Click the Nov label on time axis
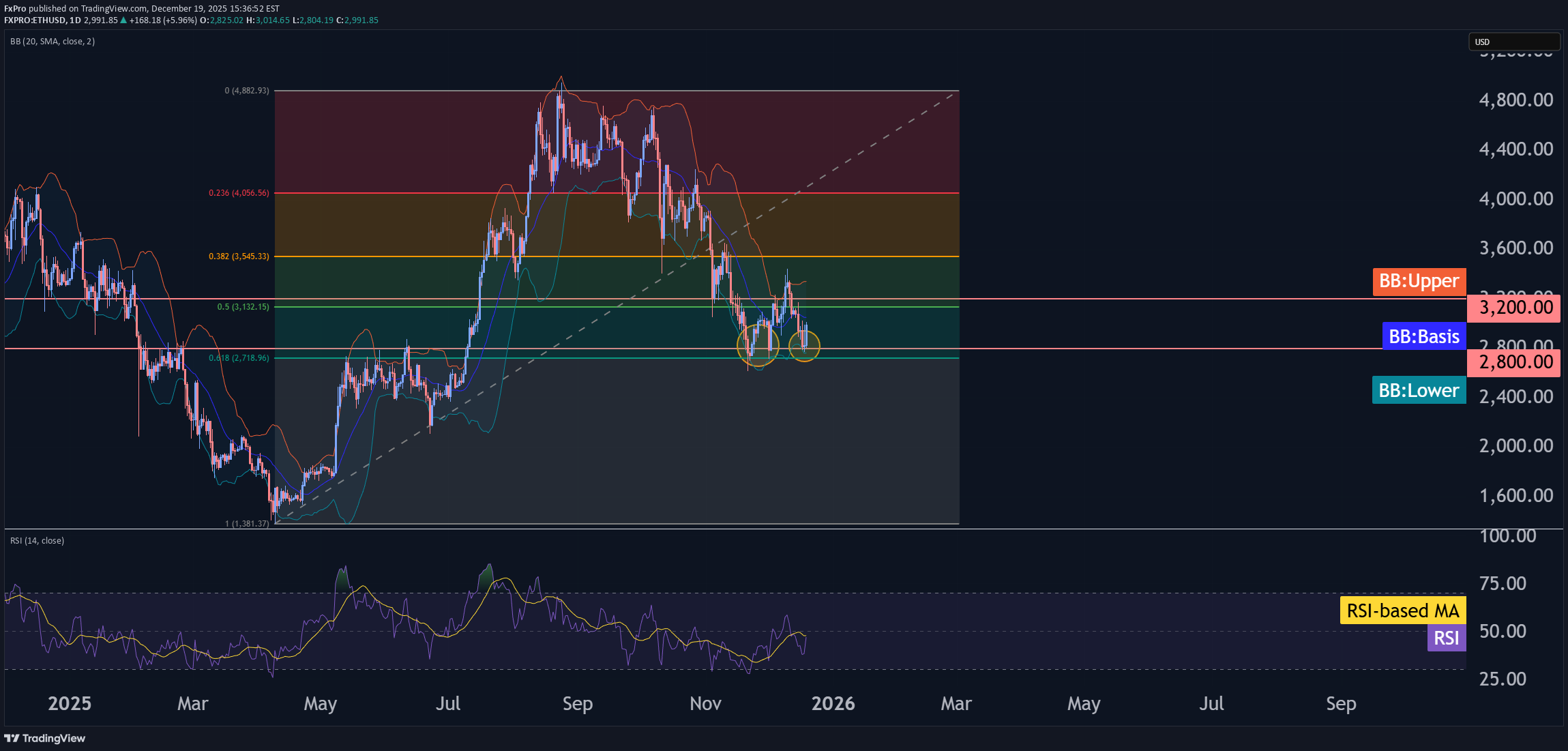 tap(705, 703)
